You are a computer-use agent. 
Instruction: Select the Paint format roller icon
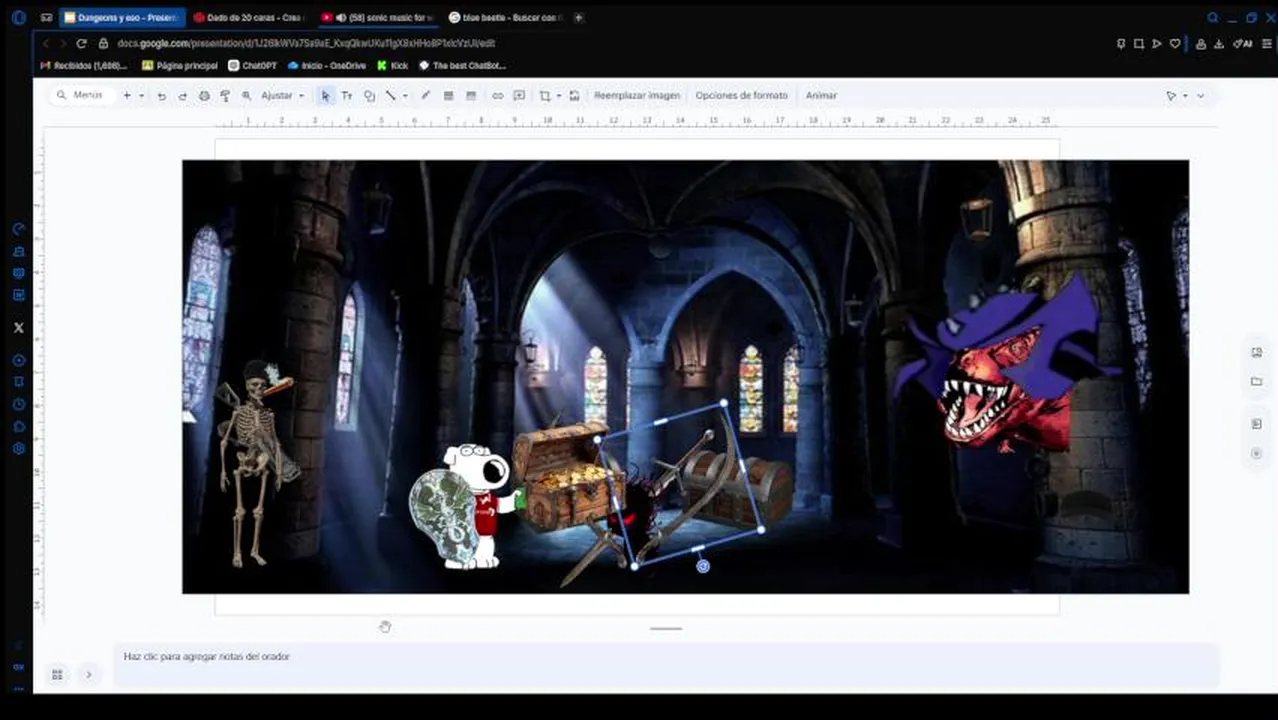225,96
